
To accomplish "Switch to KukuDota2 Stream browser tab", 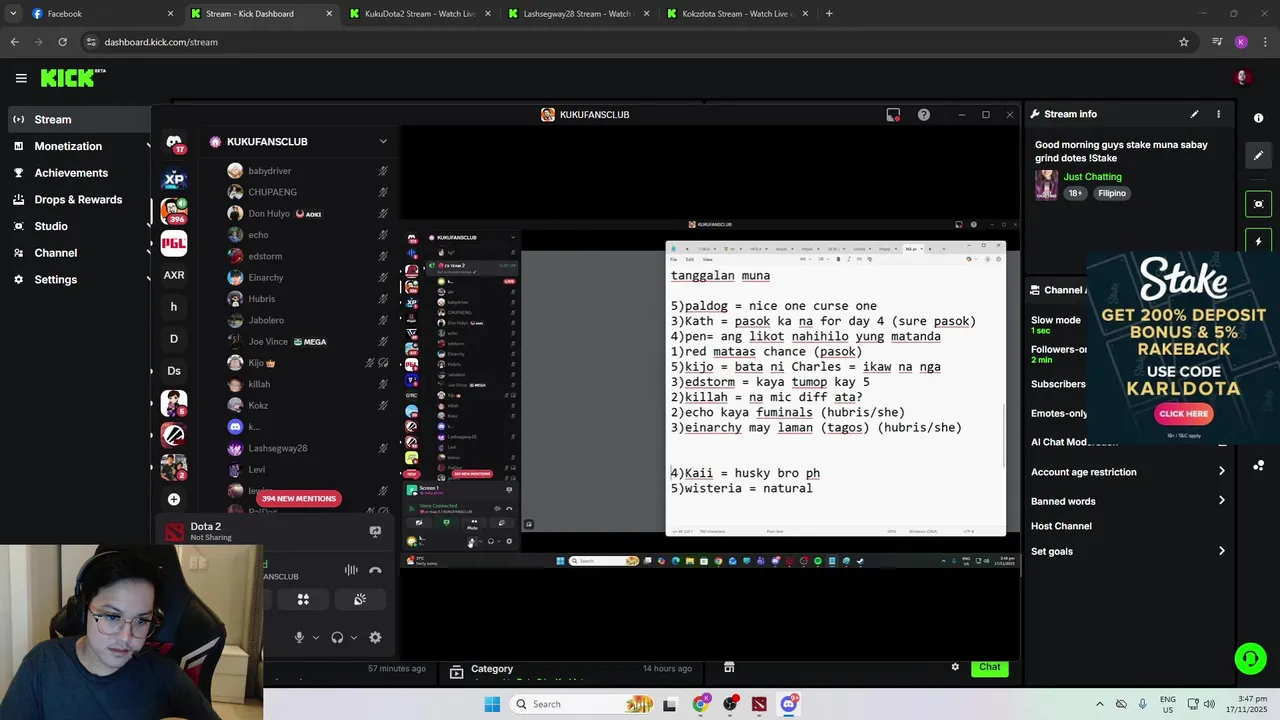I will click(419, 14).
